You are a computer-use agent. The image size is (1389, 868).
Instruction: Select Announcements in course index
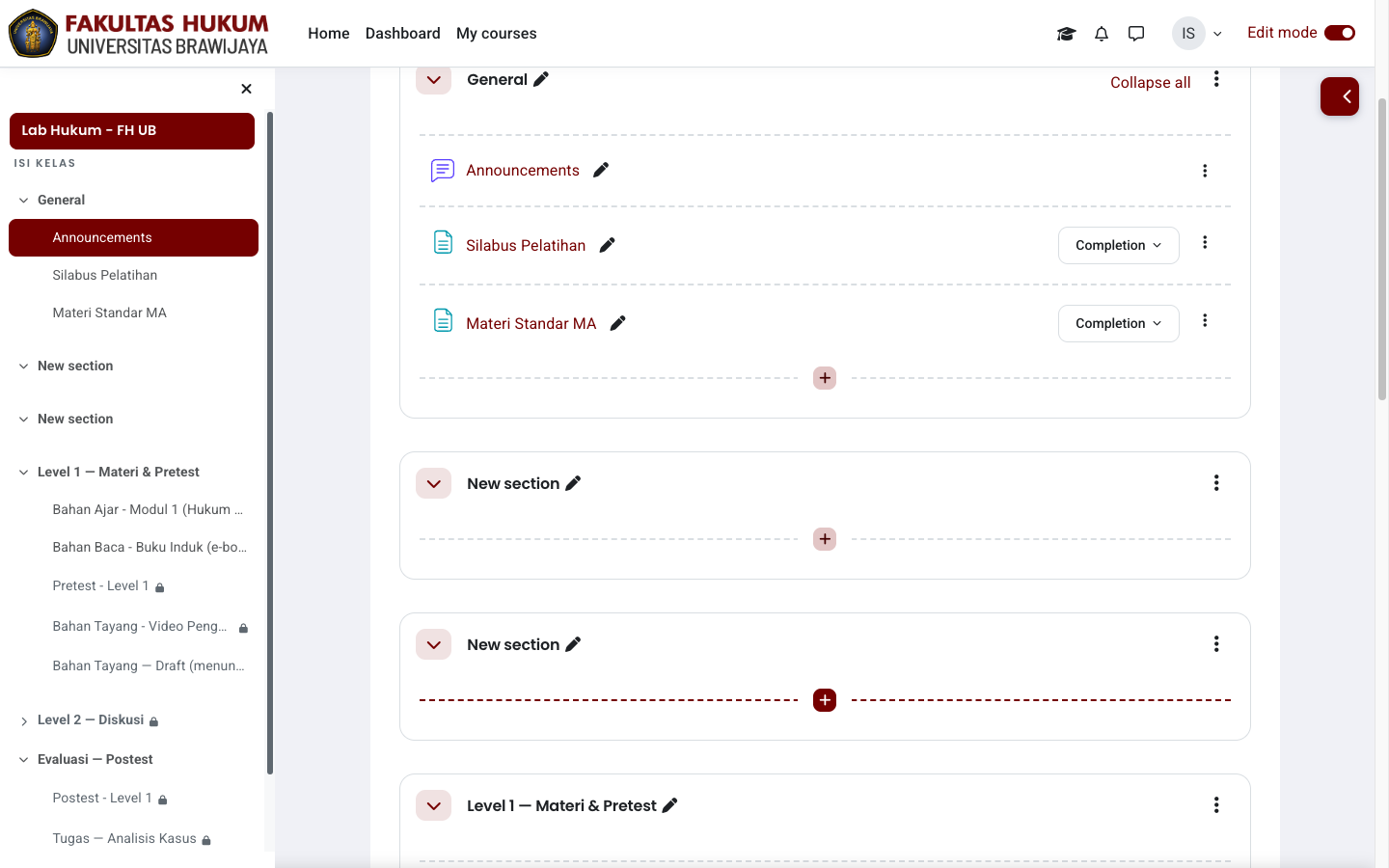point(133,237)
